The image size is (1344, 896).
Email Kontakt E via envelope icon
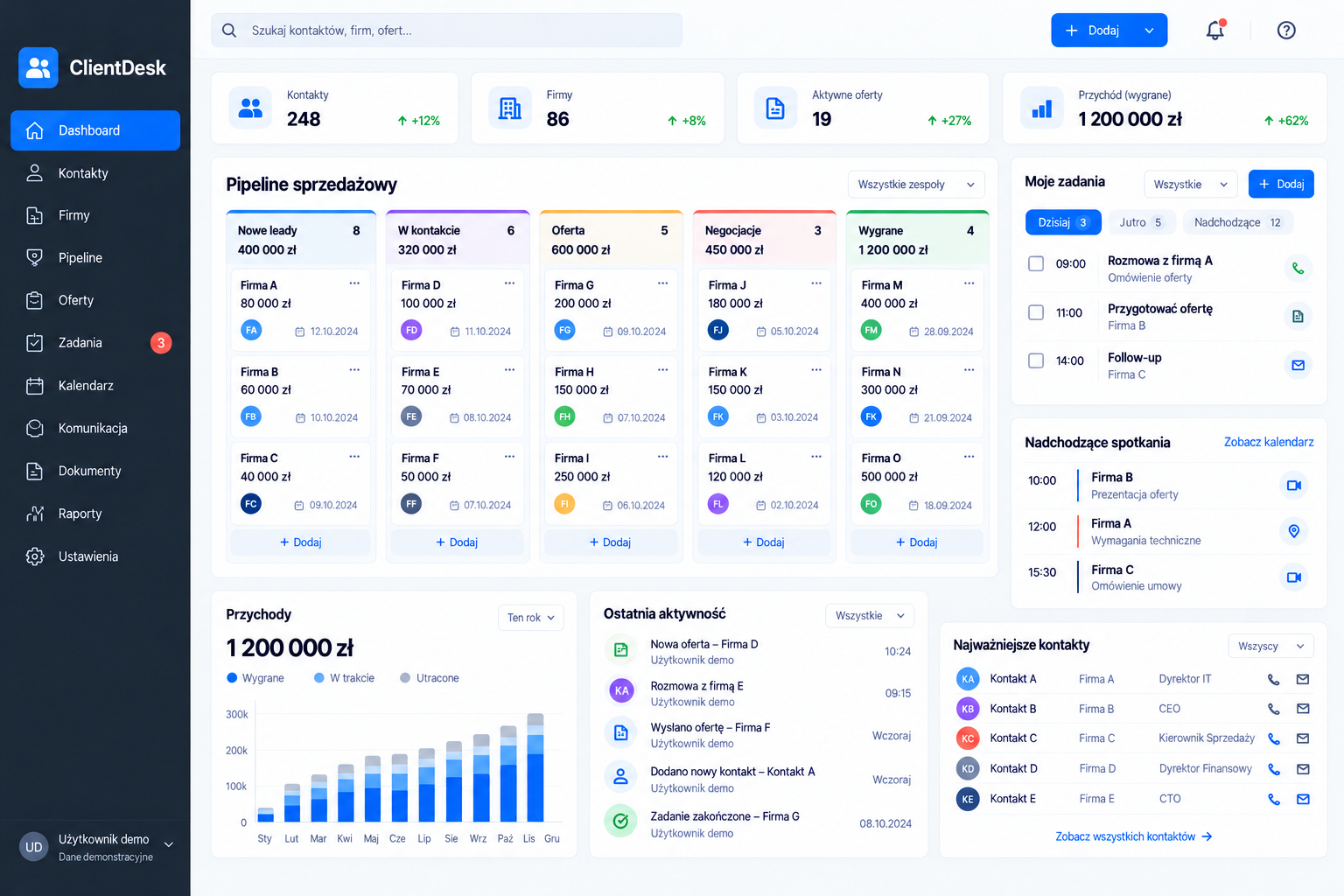click(x=1303, y=799)
